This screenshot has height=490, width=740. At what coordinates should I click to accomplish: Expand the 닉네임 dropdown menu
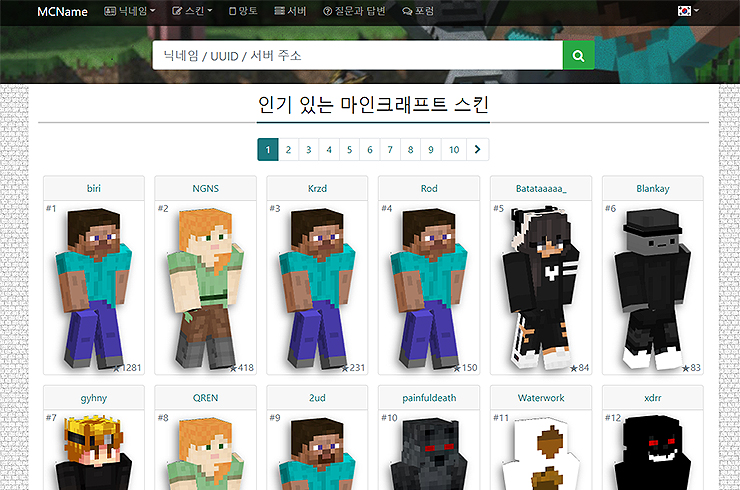(129, 11)
